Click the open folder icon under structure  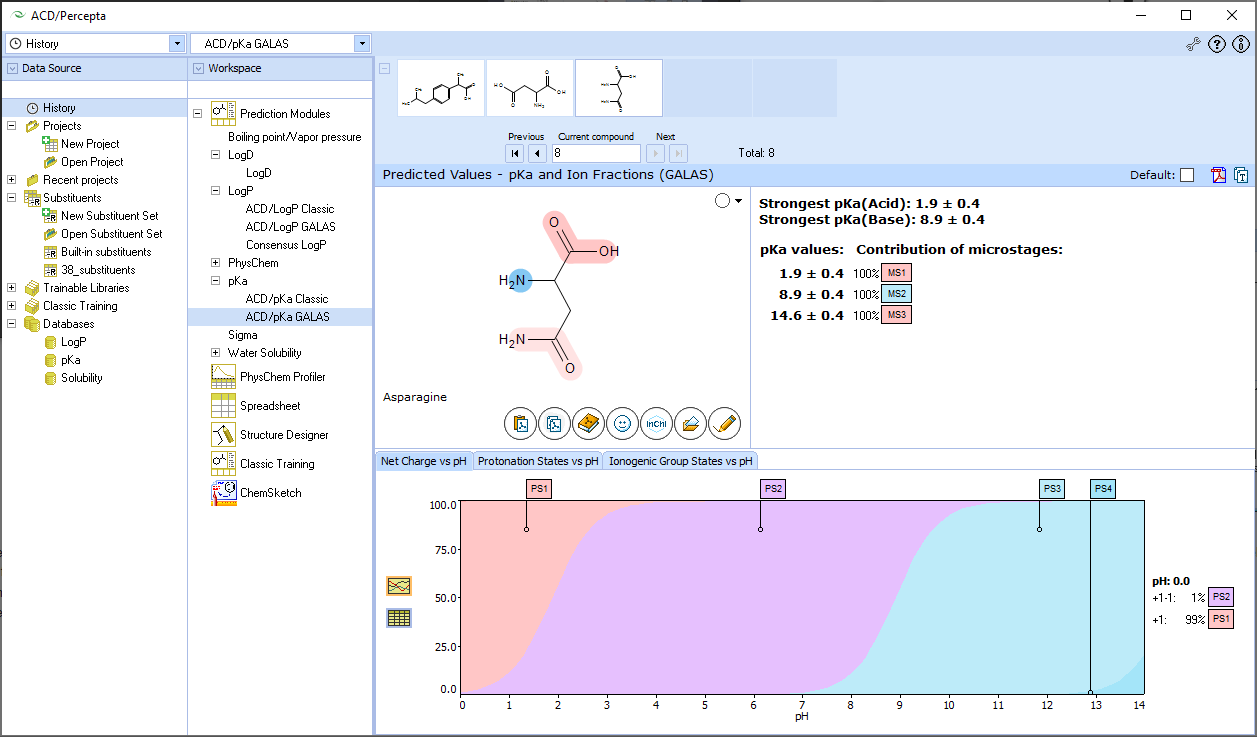[x=690, y=424]
